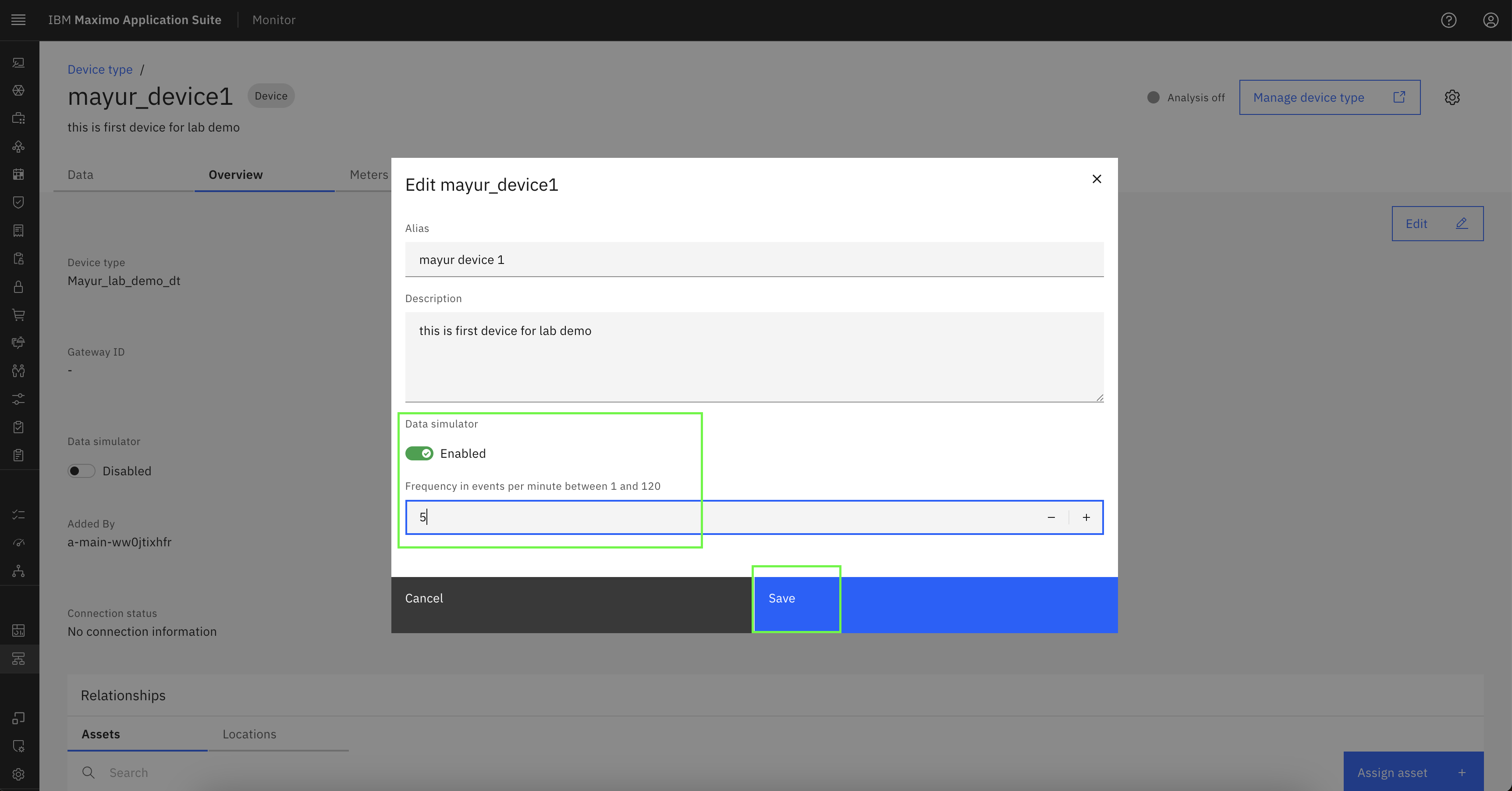
Task: Close the Edit mayur_device1 dialog
Action: point(1097,179)
